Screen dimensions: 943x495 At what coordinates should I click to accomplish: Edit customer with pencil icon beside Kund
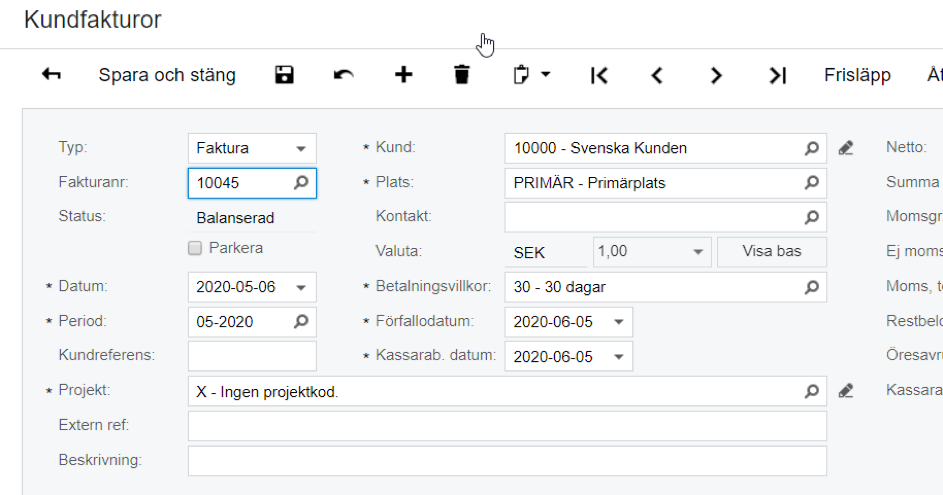click(x=846, y=148)
